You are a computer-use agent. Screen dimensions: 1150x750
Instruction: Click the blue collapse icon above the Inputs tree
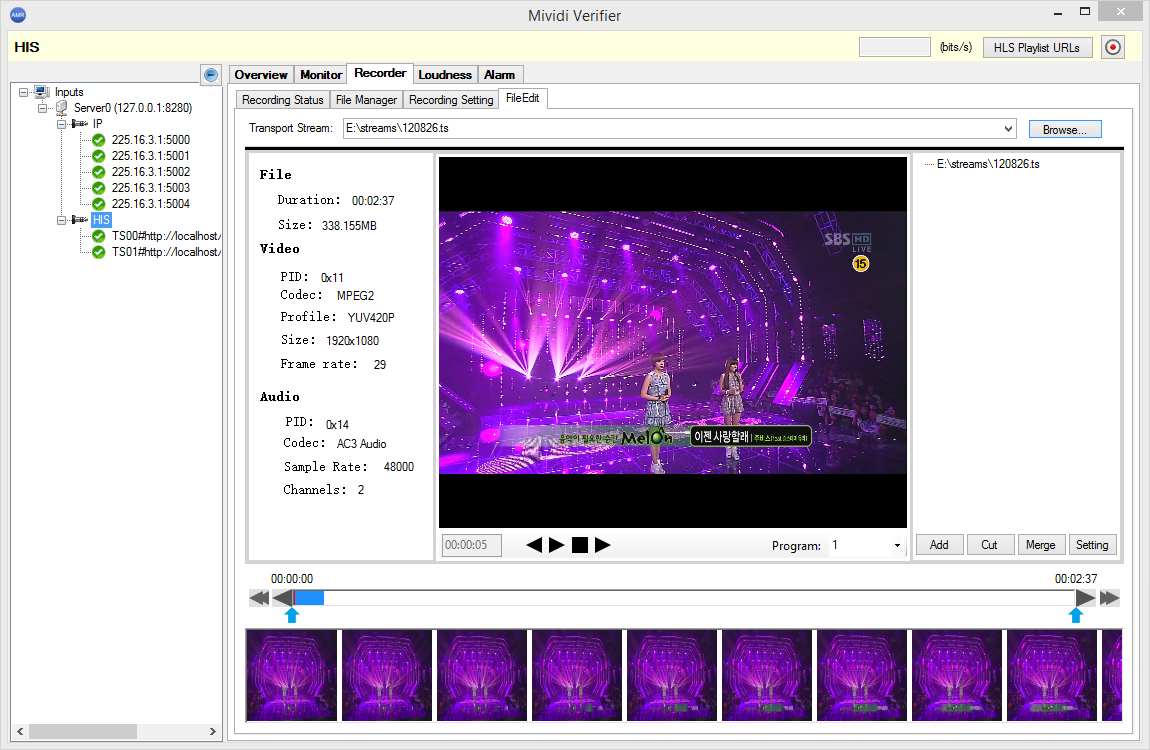click(x=210, y=75)
